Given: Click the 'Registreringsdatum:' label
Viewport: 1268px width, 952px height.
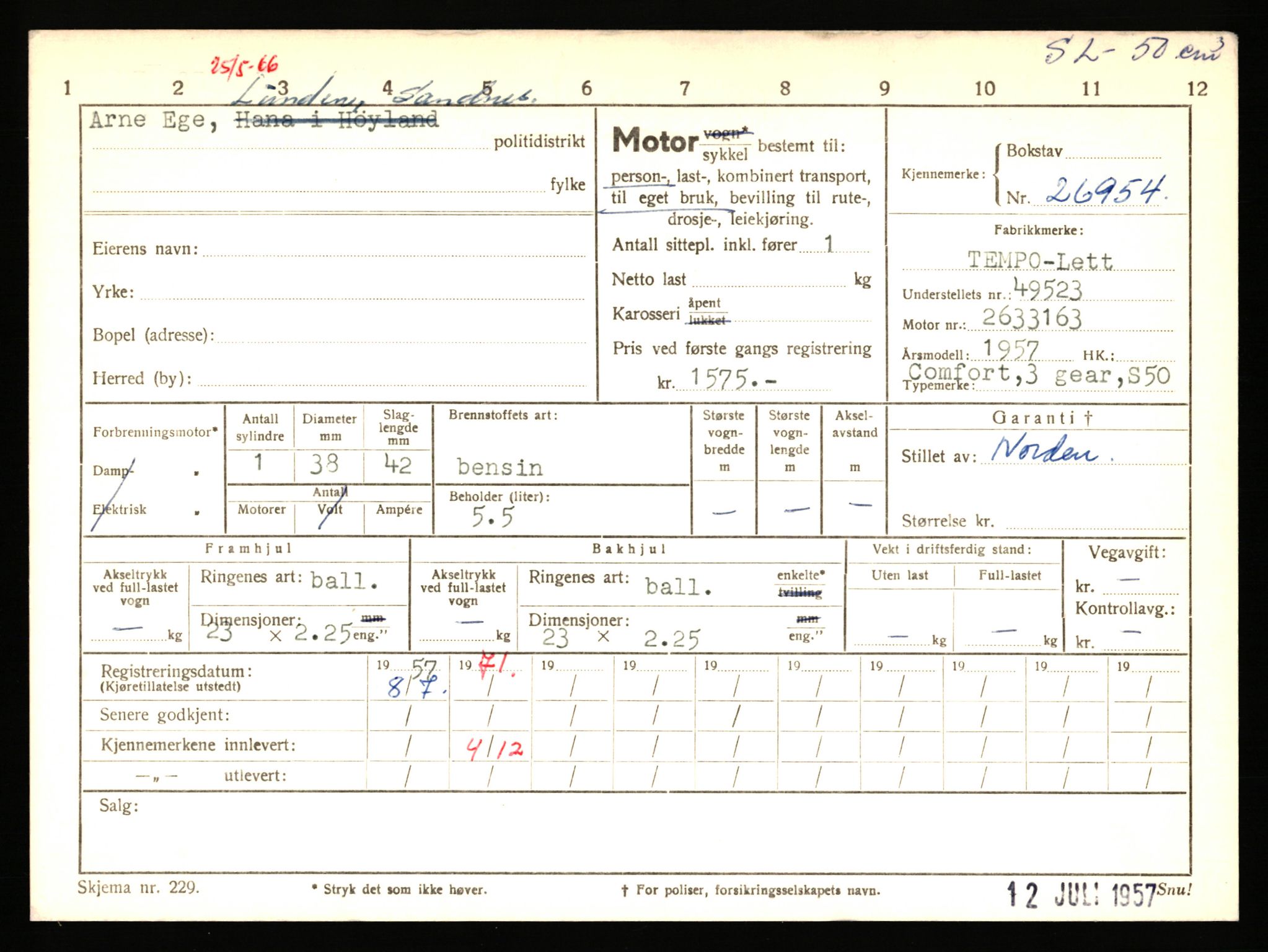Looking at the screenshot, I should coord(177,671).
